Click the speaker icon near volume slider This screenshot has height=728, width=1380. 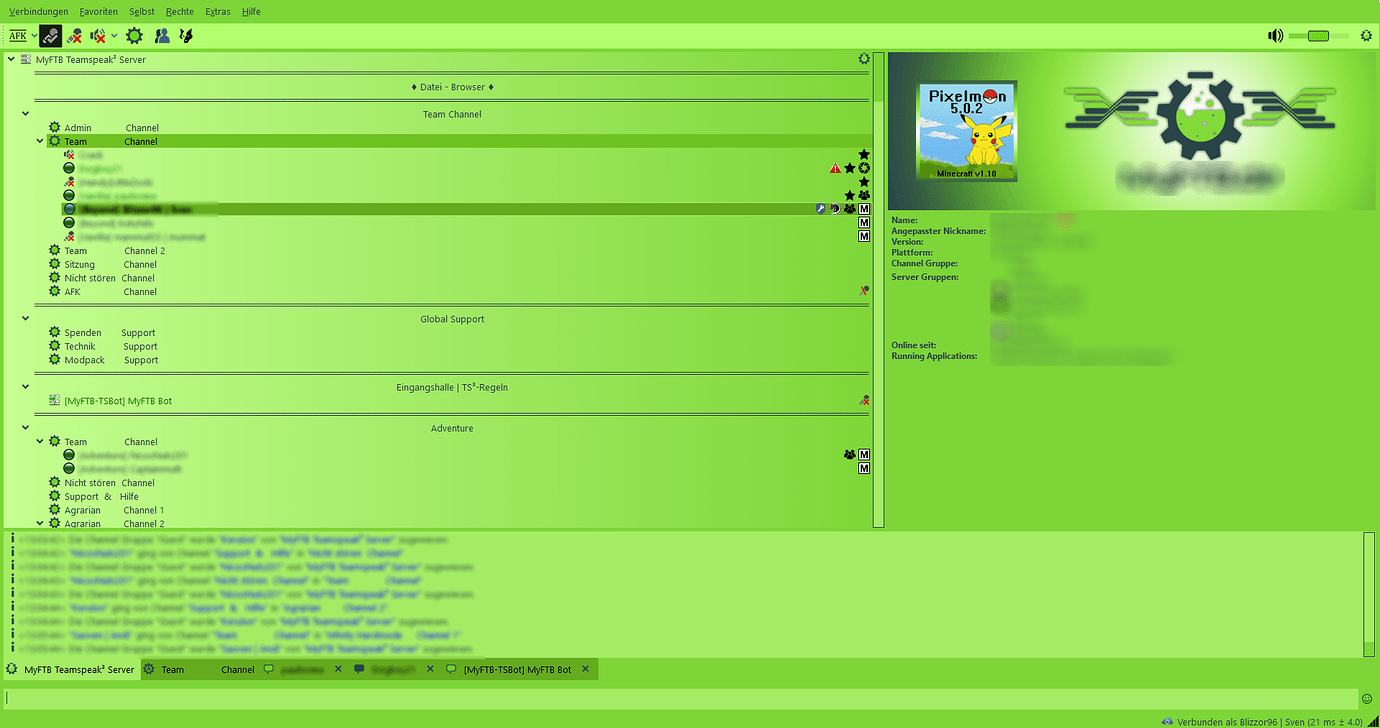click(1276, 35)
